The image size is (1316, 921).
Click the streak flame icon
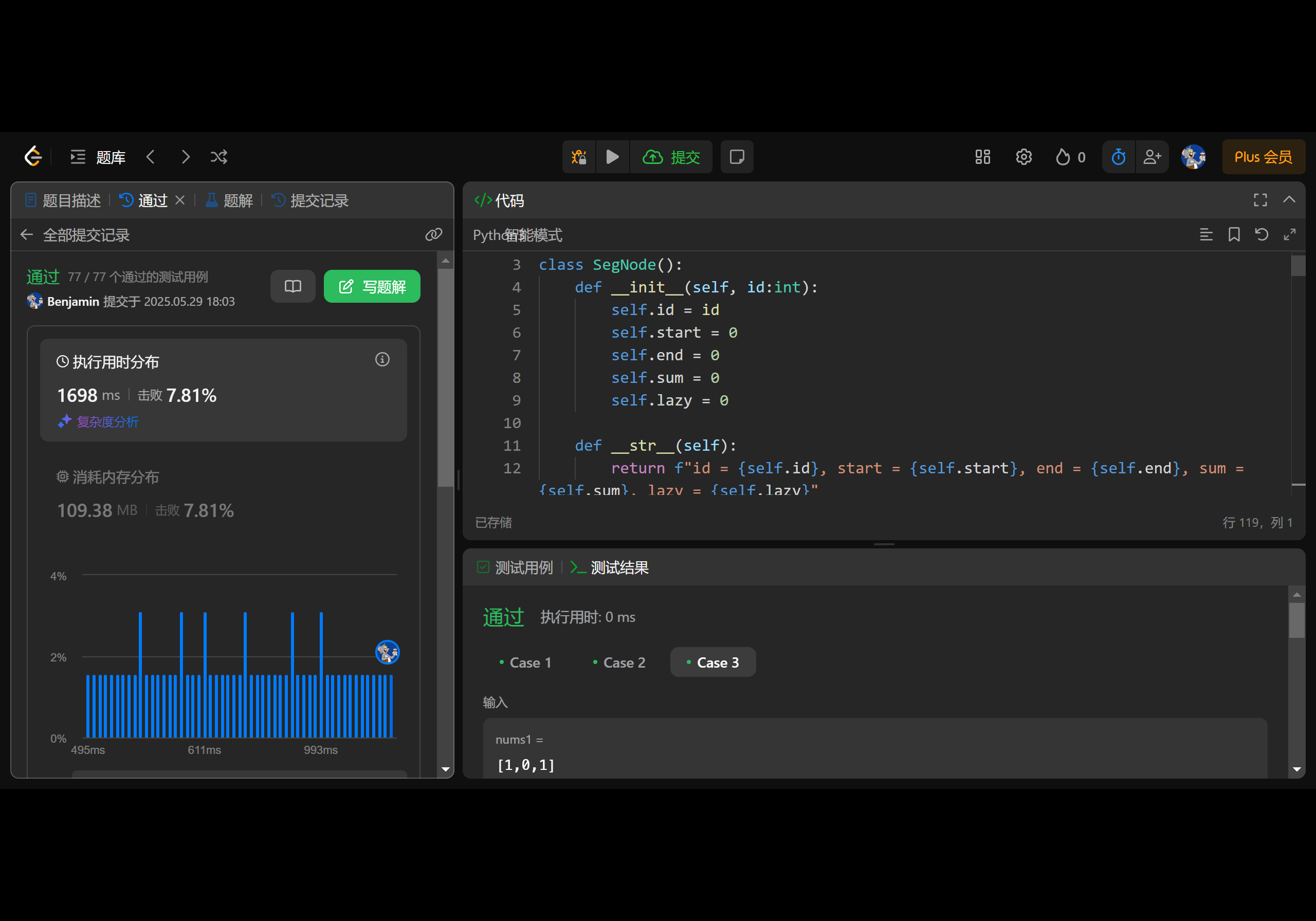pyautogui.click(x=1063, y=156)
